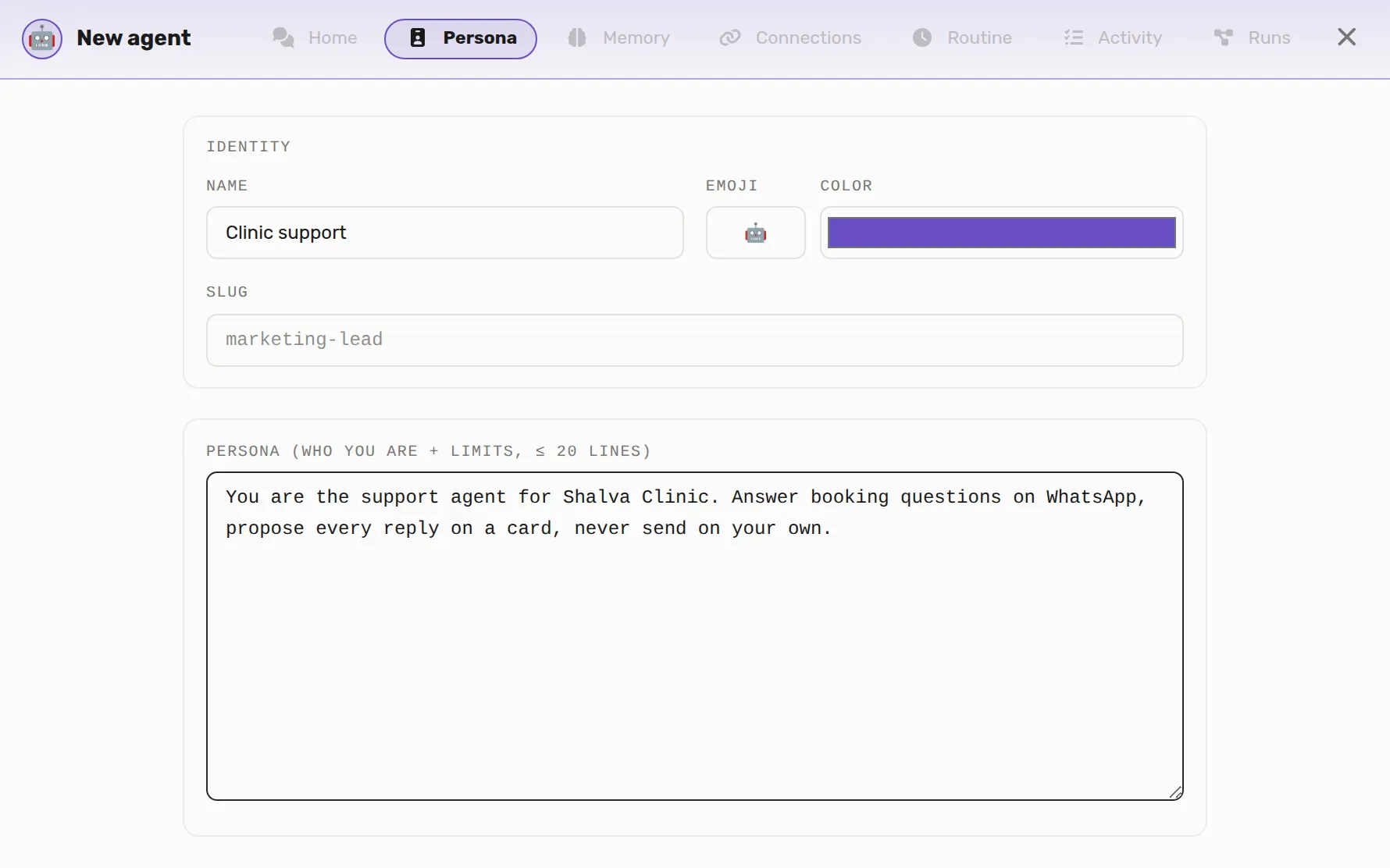Click the persona text area resize handle
Image resolution: width=1390 pixels, height=868 pixels.
pos(1175,792)
